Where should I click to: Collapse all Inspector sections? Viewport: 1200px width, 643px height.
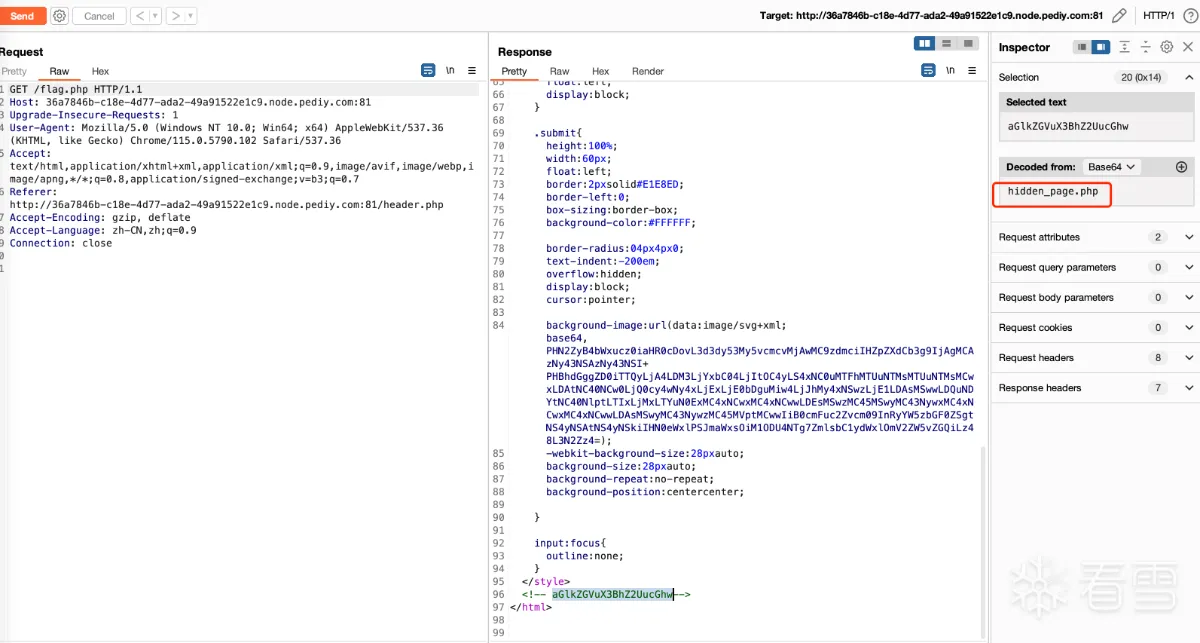(1146, 47)
